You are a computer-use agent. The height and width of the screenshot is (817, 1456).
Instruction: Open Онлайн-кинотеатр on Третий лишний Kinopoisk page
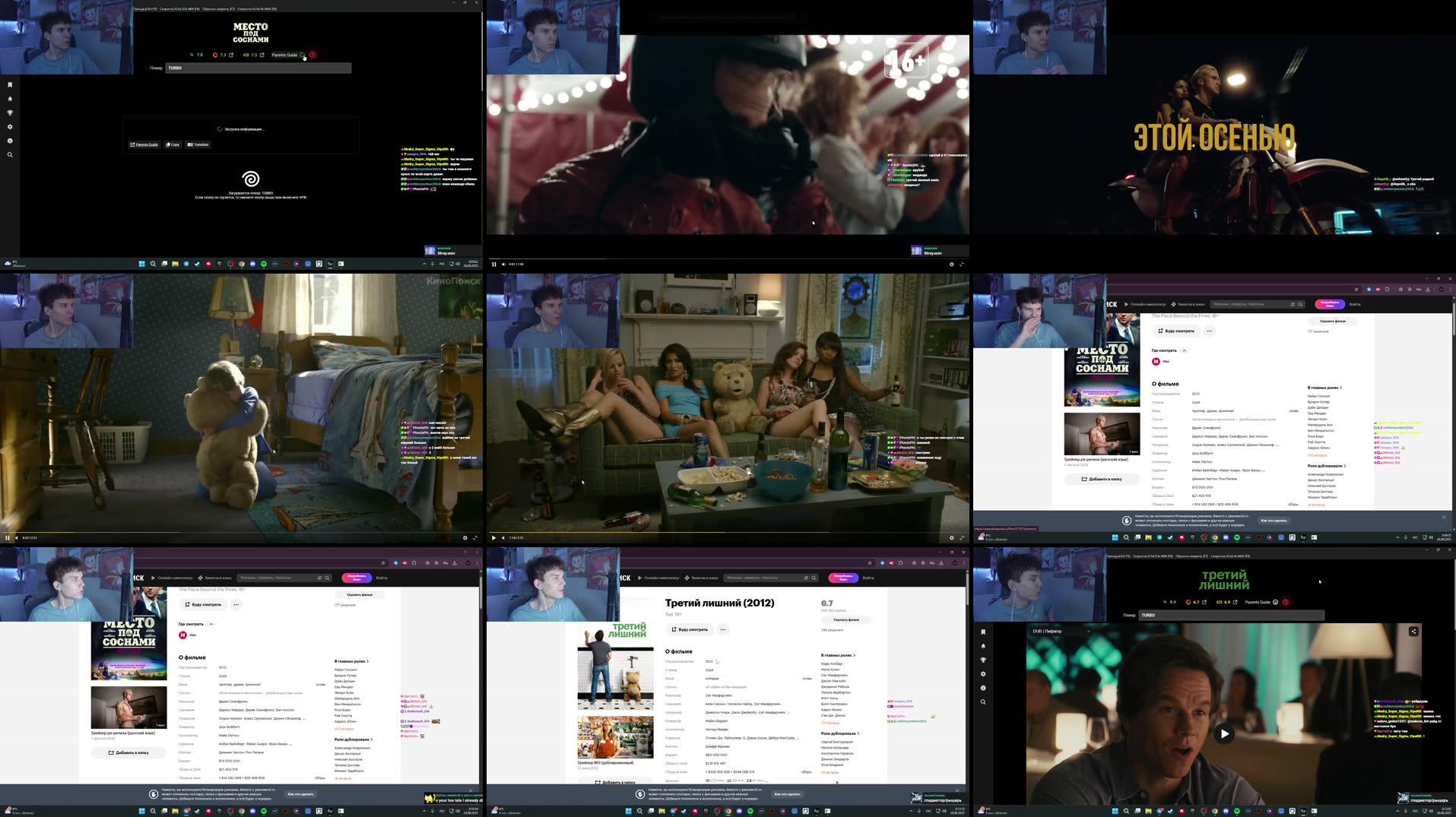point(660,578)
